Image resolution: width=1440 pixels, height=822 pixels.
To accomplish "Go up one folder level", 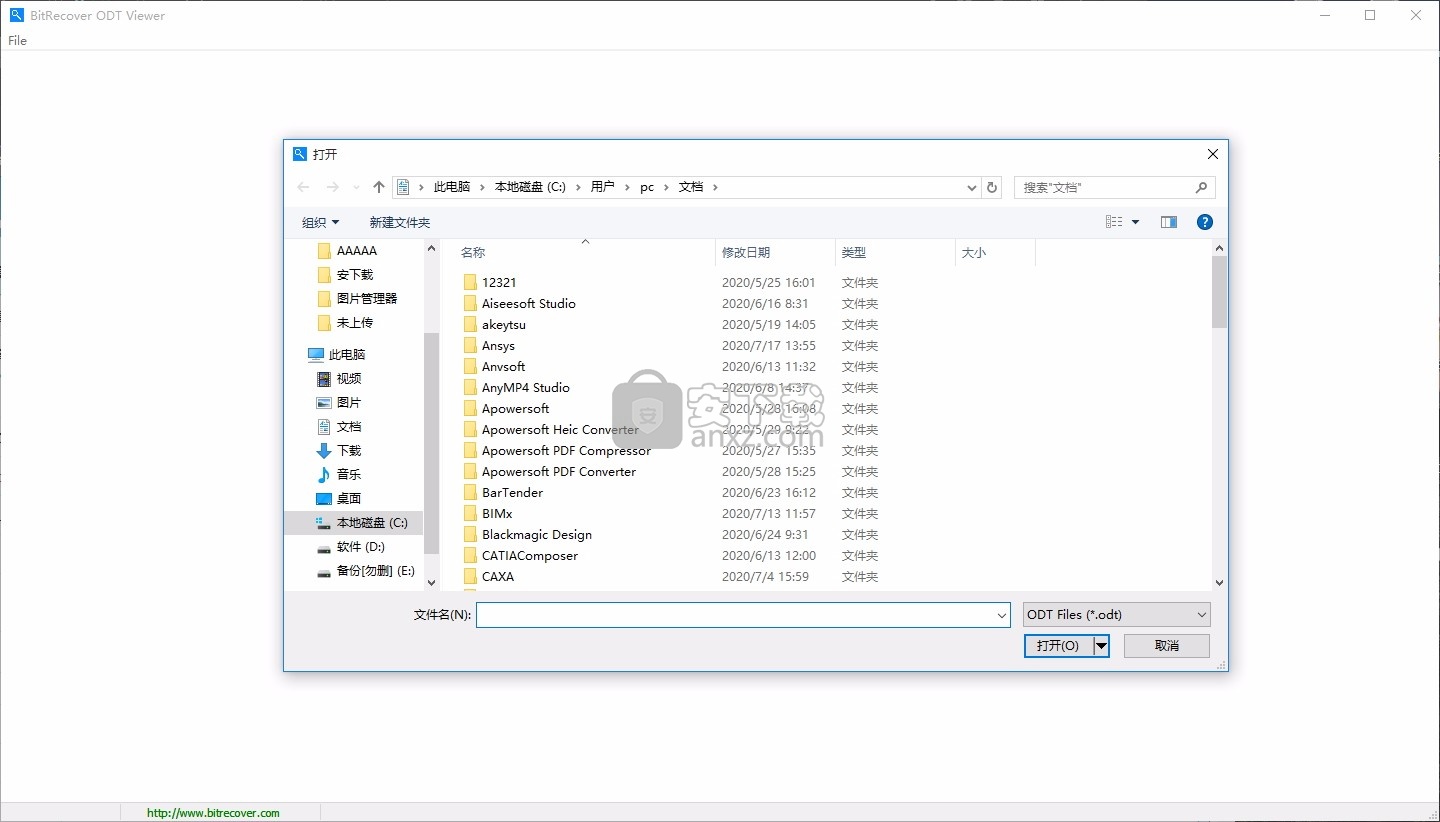I will point(379,187).
